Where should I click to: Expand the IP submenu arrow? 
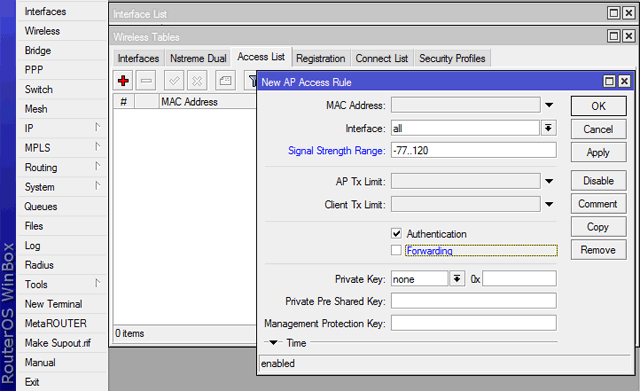[97, 127]
